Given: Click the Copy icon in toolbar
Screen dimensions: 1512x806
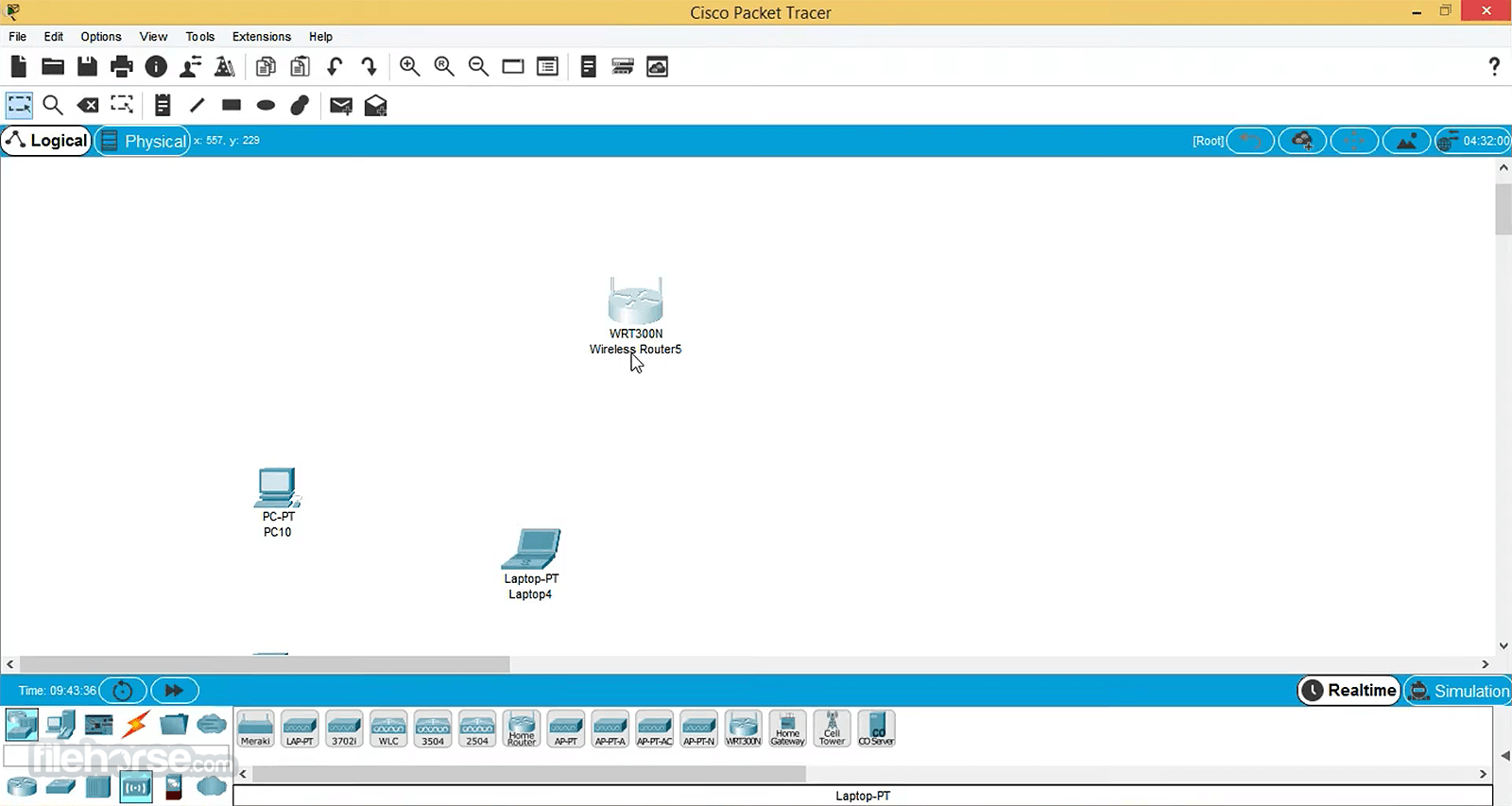Looking at the screenshot, I should pyautogui.click(x=266, y=66).
